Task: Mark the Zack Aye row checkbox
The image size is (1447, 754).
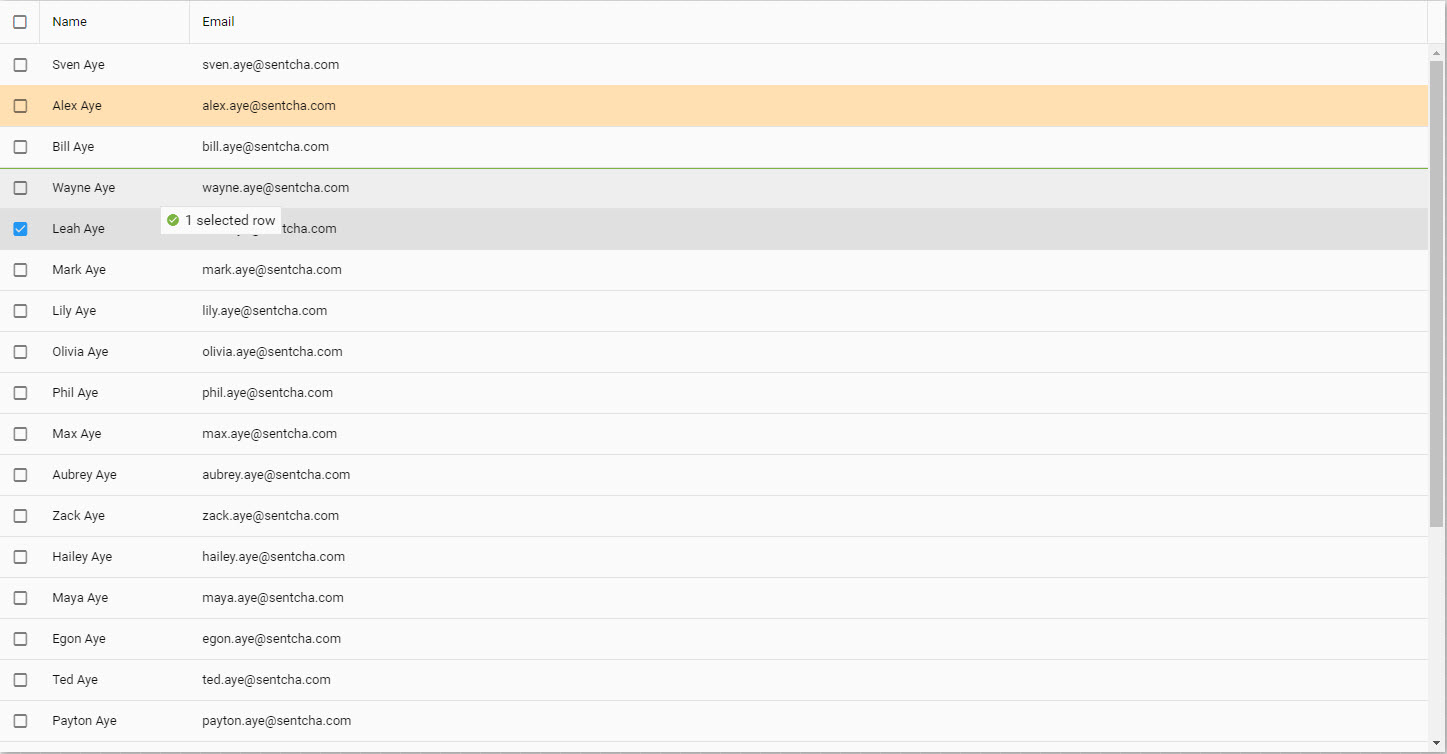Action: [x=20, y=516]
